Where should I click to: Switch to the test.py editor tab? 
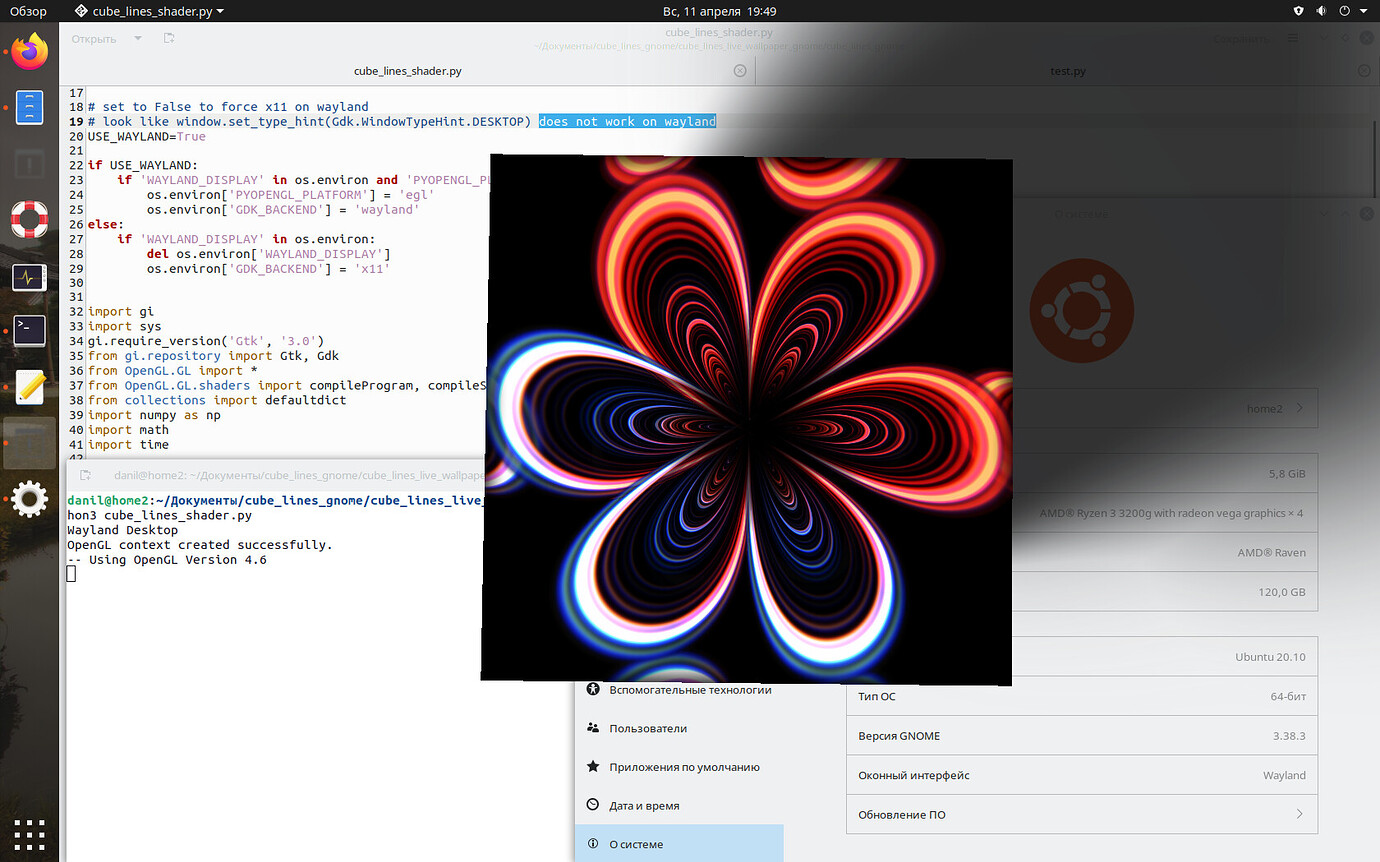[x=1068, y=71]
